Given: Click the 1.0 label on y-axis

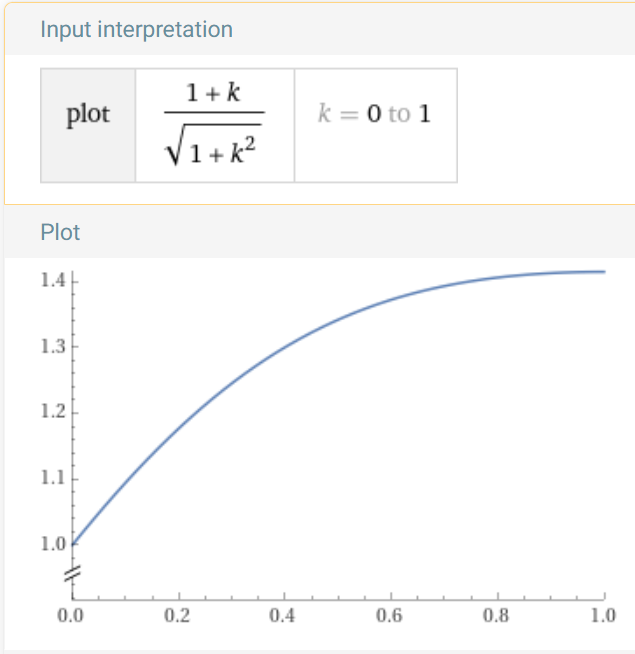Looking at the screenshot, I should 53,544.
